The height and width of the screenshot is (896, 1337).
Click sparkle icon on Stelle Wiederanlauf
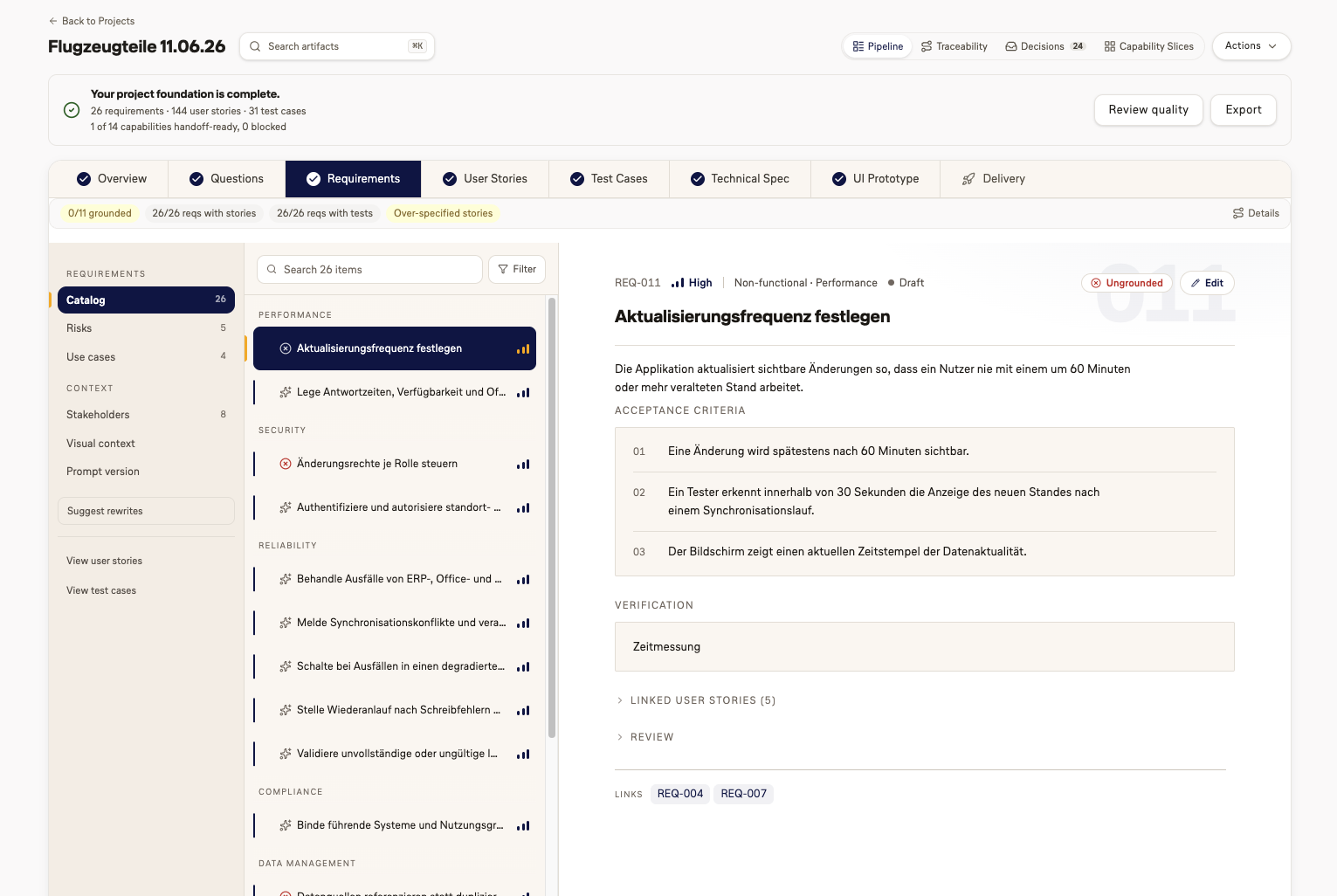[x=286, y=710]
